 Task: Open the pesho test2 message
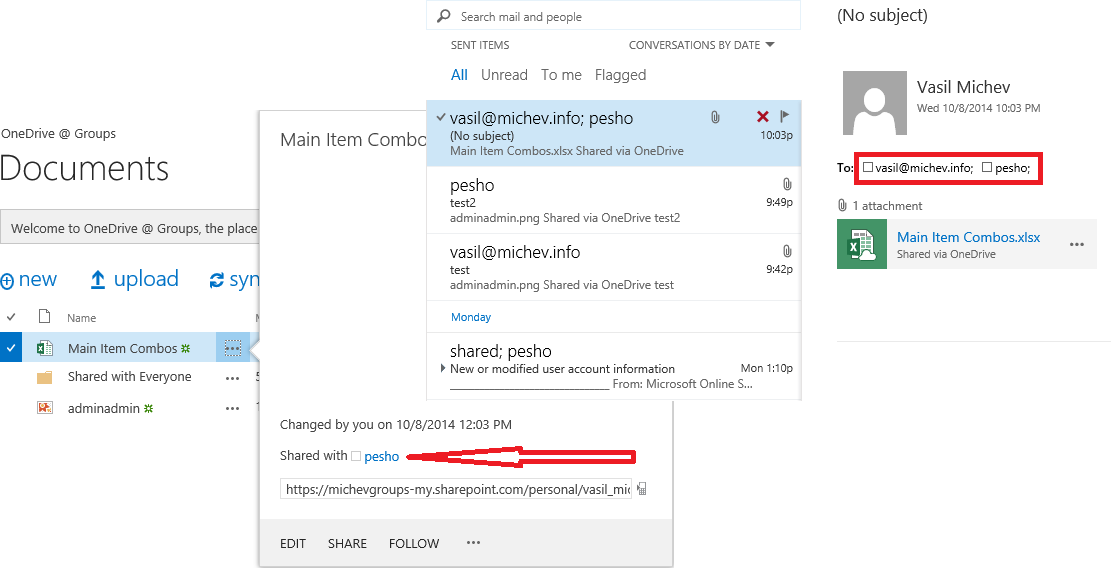(x=614, y=200)
